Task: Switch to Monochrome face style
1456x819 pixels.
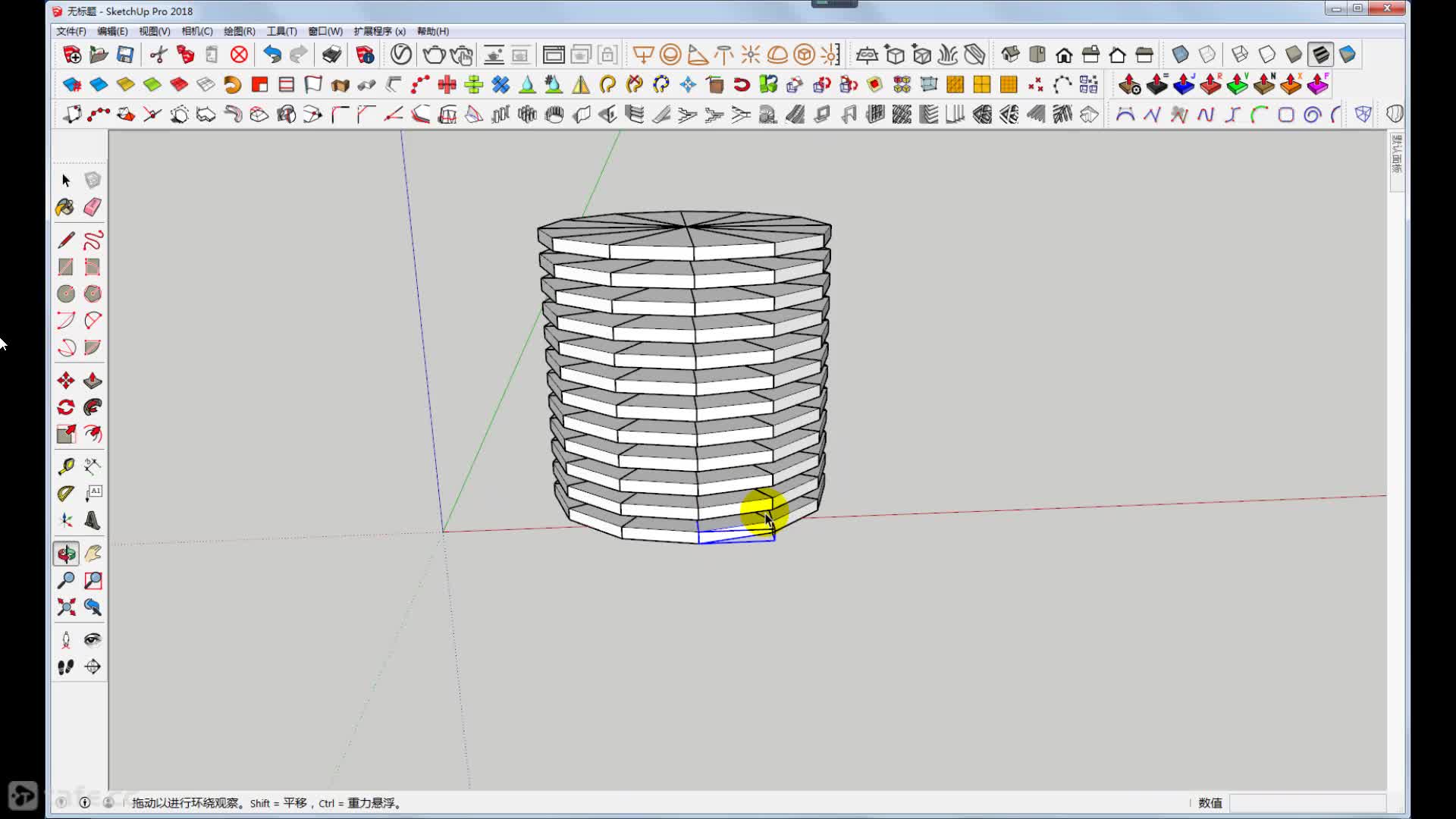Action: (x=1348, y=55)
